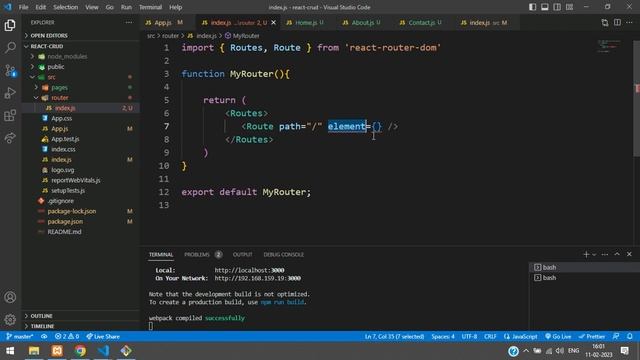
Task: Open the Search view in activity bar
Action: point(10,48)
